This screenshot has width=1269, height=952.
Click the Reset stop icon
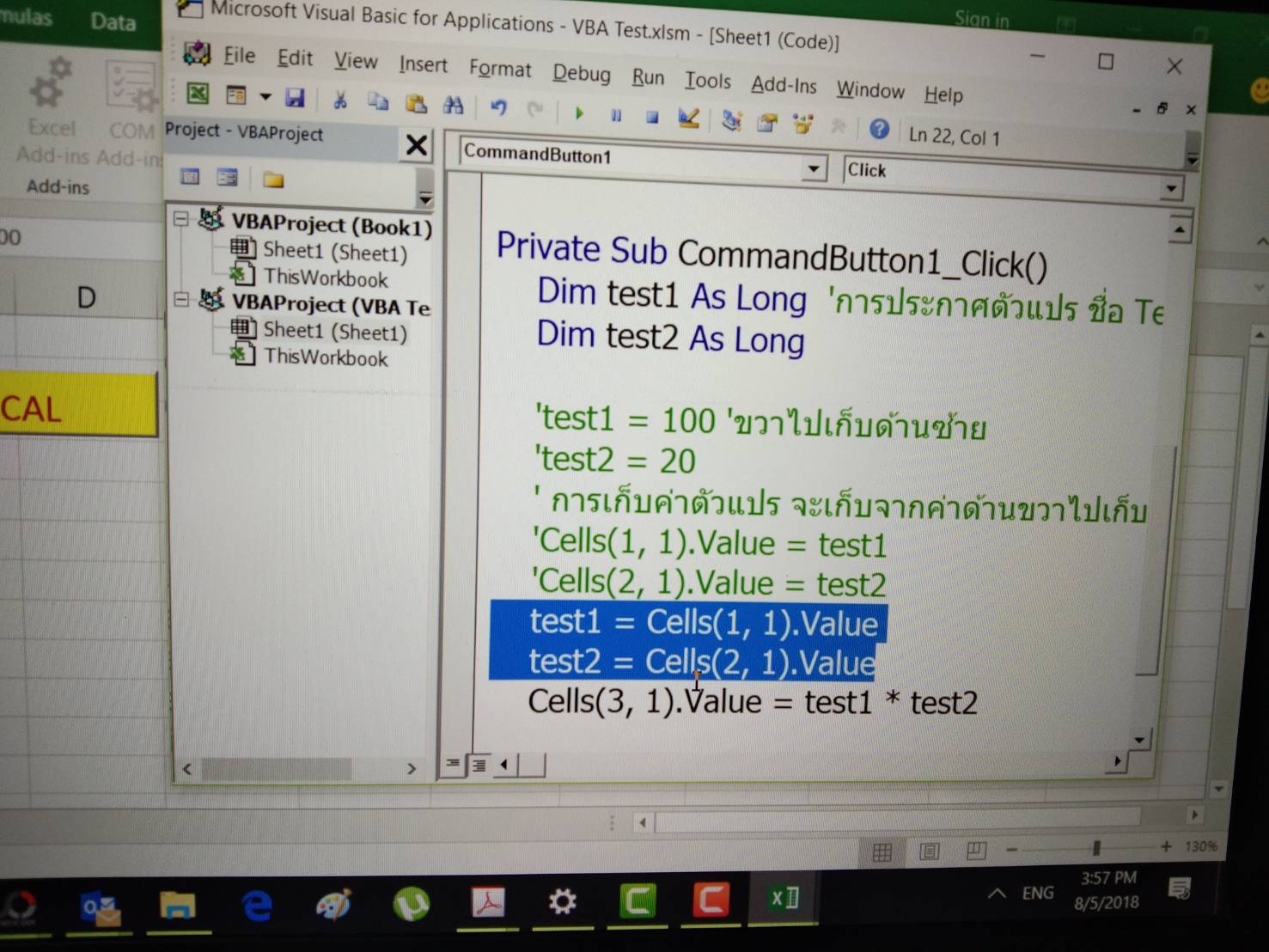click(x=652, y=117)
